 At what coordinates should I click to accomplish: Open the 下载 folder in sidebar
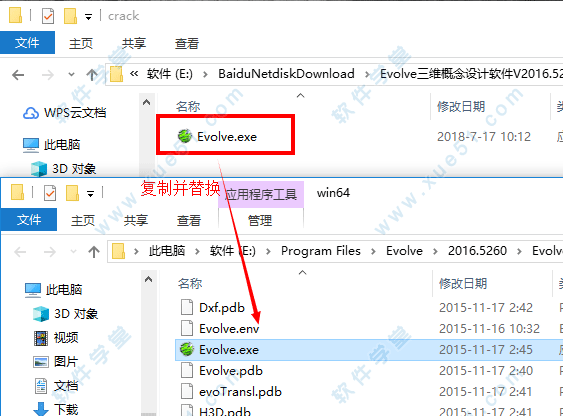click(x=56, y=409)
